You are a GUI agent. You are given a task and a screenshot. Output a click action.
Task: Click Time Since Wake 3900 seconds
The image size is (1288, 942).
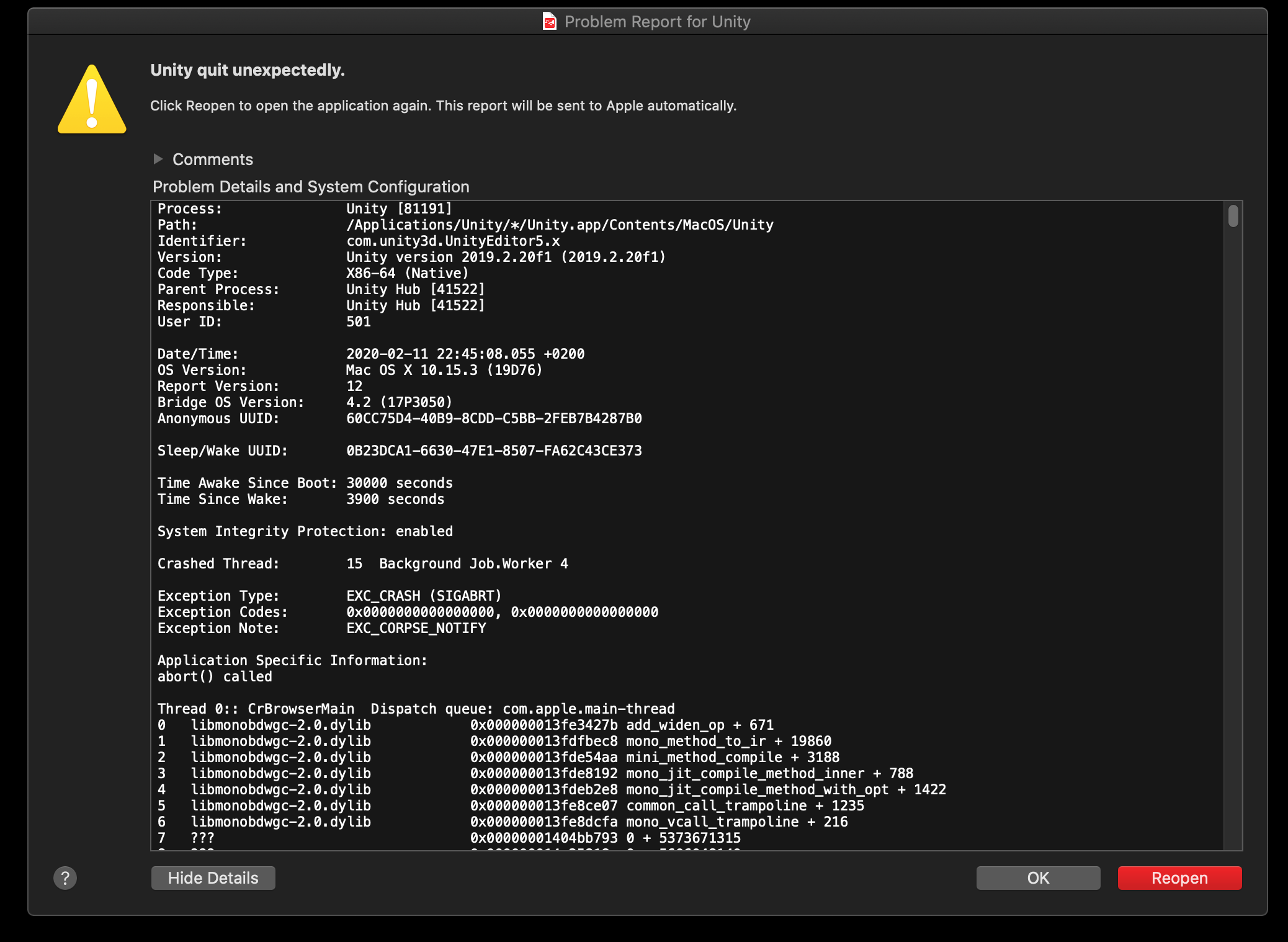301,499
